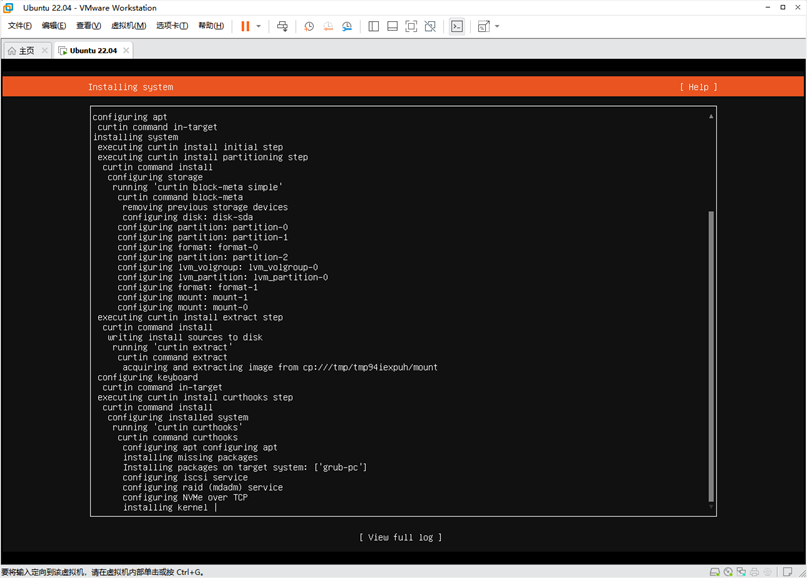The image size is (807, 578).
Task: Click the 'removing previous storage devices' line
Action: pos(205,207)
